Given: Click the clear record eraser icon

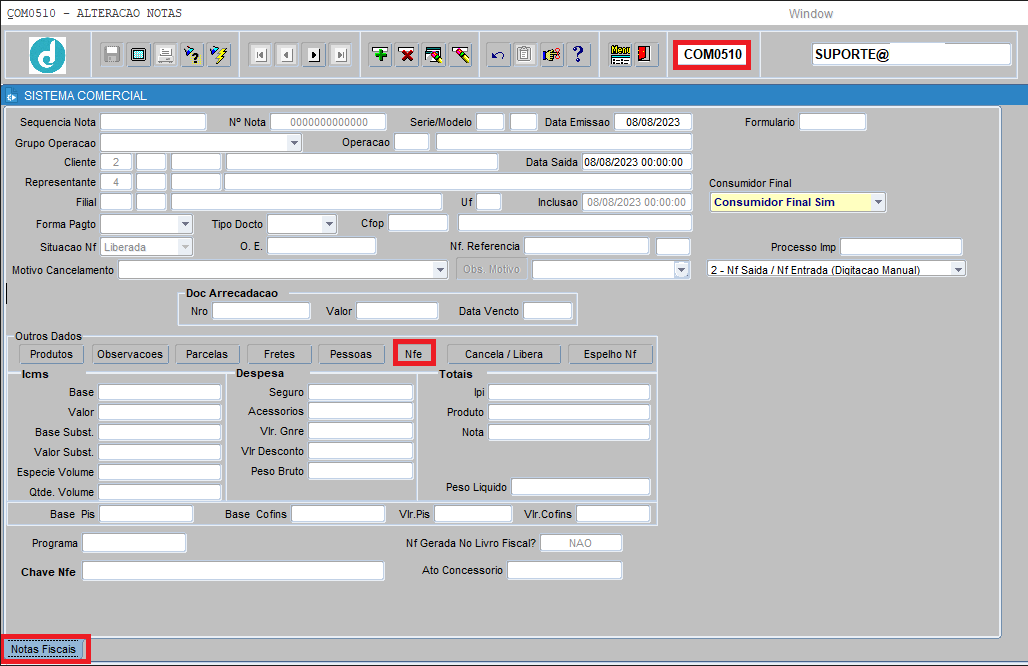Looking at the screenshot, I should 460,54.
